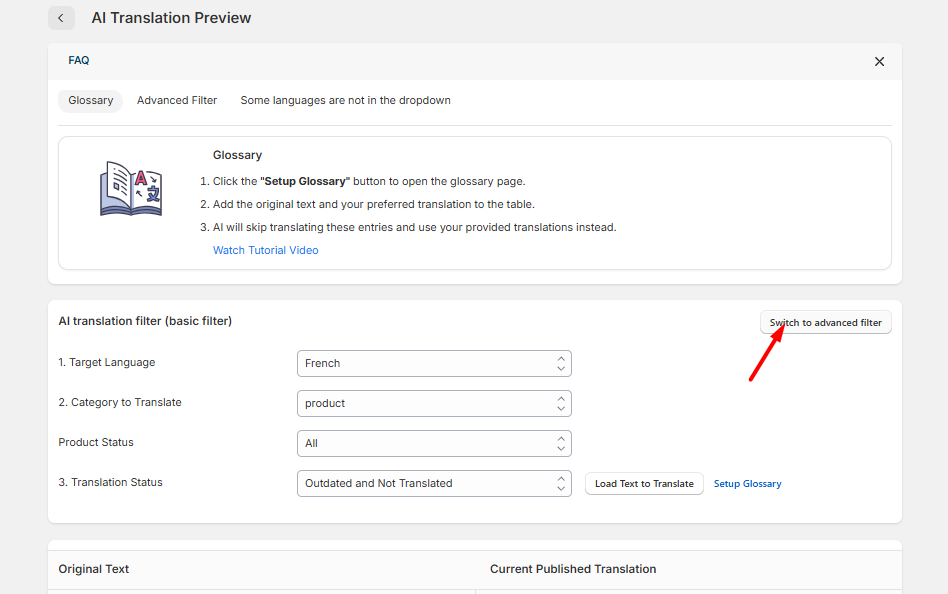The width and height of the screenshot is (948, 594).
Task: Select the Glossary FAQ tab
Action: pos(90,101)
